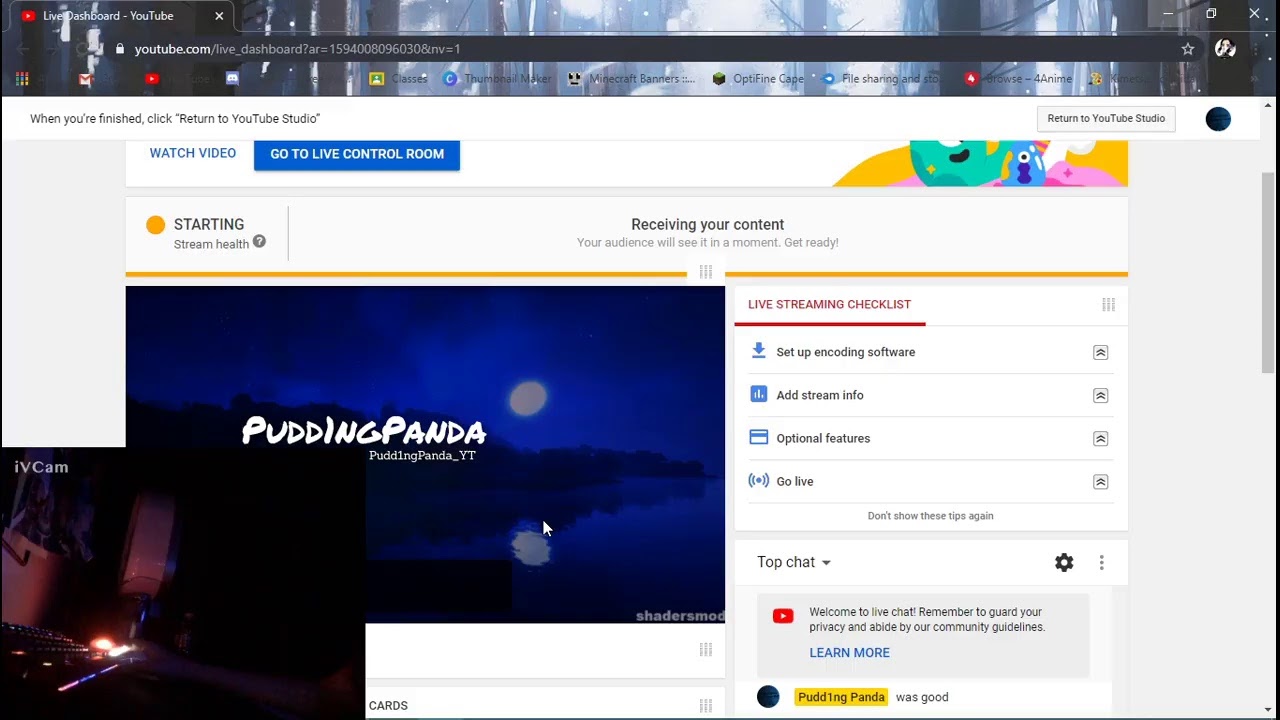
Task: Open the Classes bookmark
Action: (399, 78)
